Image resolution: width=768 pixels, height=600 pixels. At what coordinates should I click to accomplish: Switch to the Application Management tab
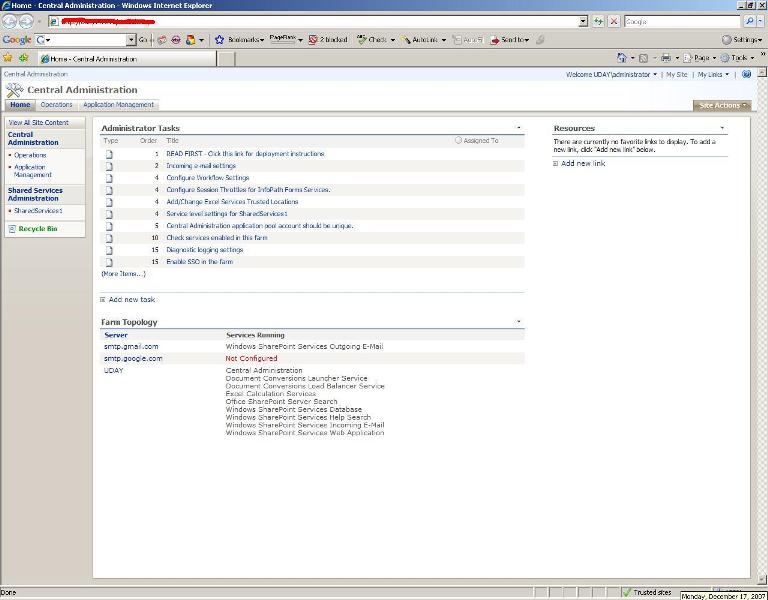118,105
